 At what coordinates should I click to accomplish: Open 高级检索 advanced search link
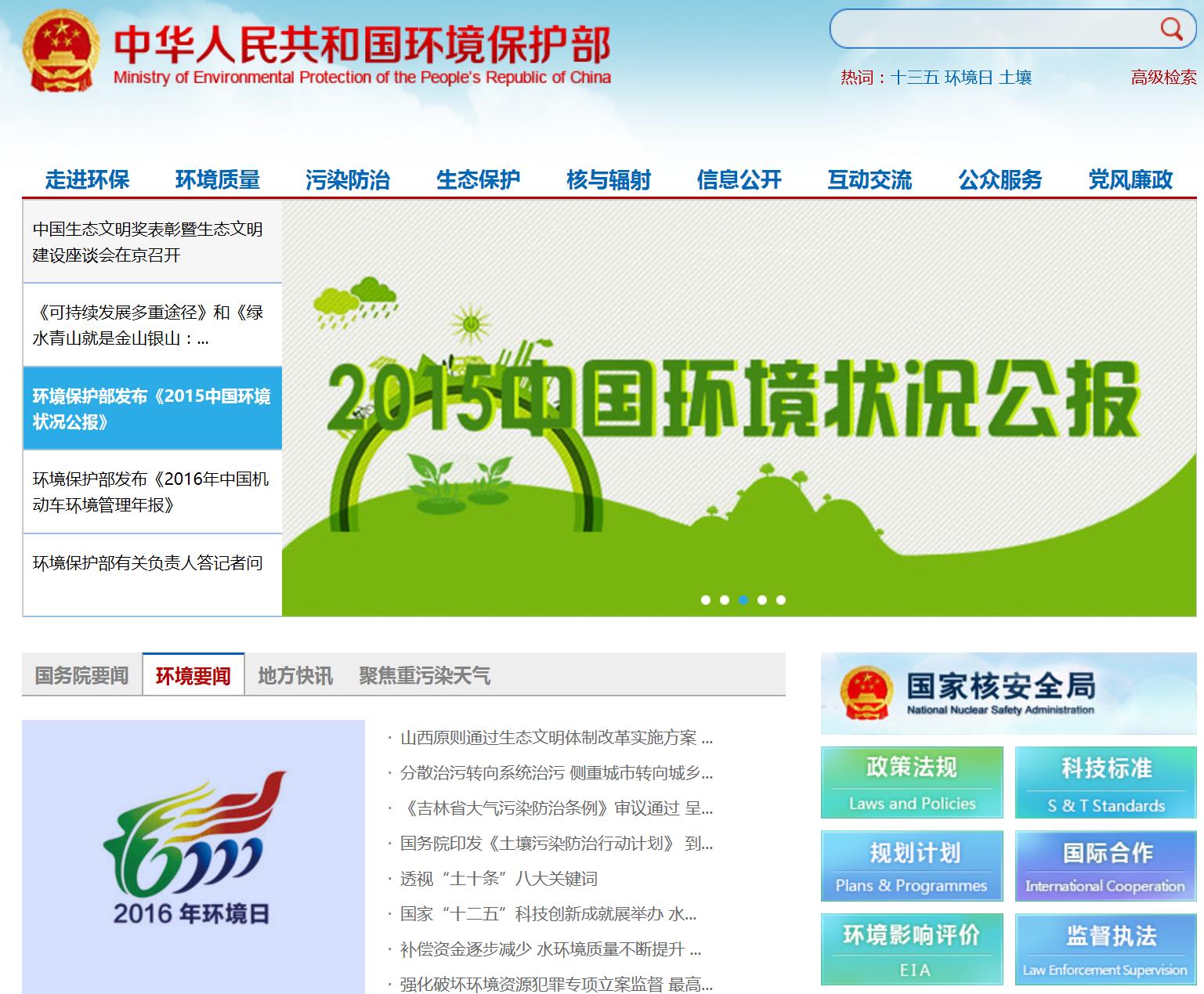[x=1163, y=78]
